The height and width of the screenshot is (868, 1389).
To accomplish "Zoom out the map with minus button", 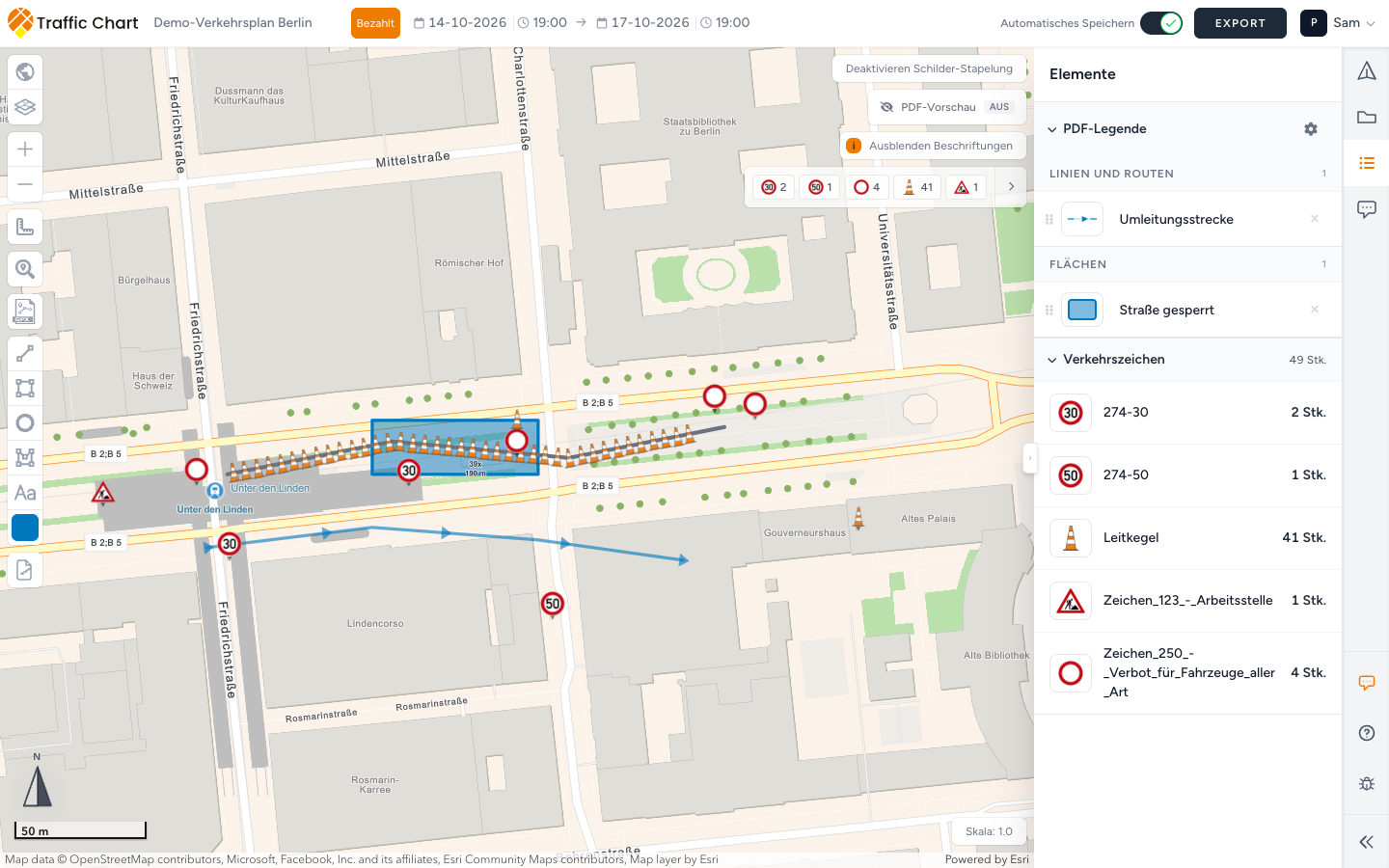I will click(25, 184).
